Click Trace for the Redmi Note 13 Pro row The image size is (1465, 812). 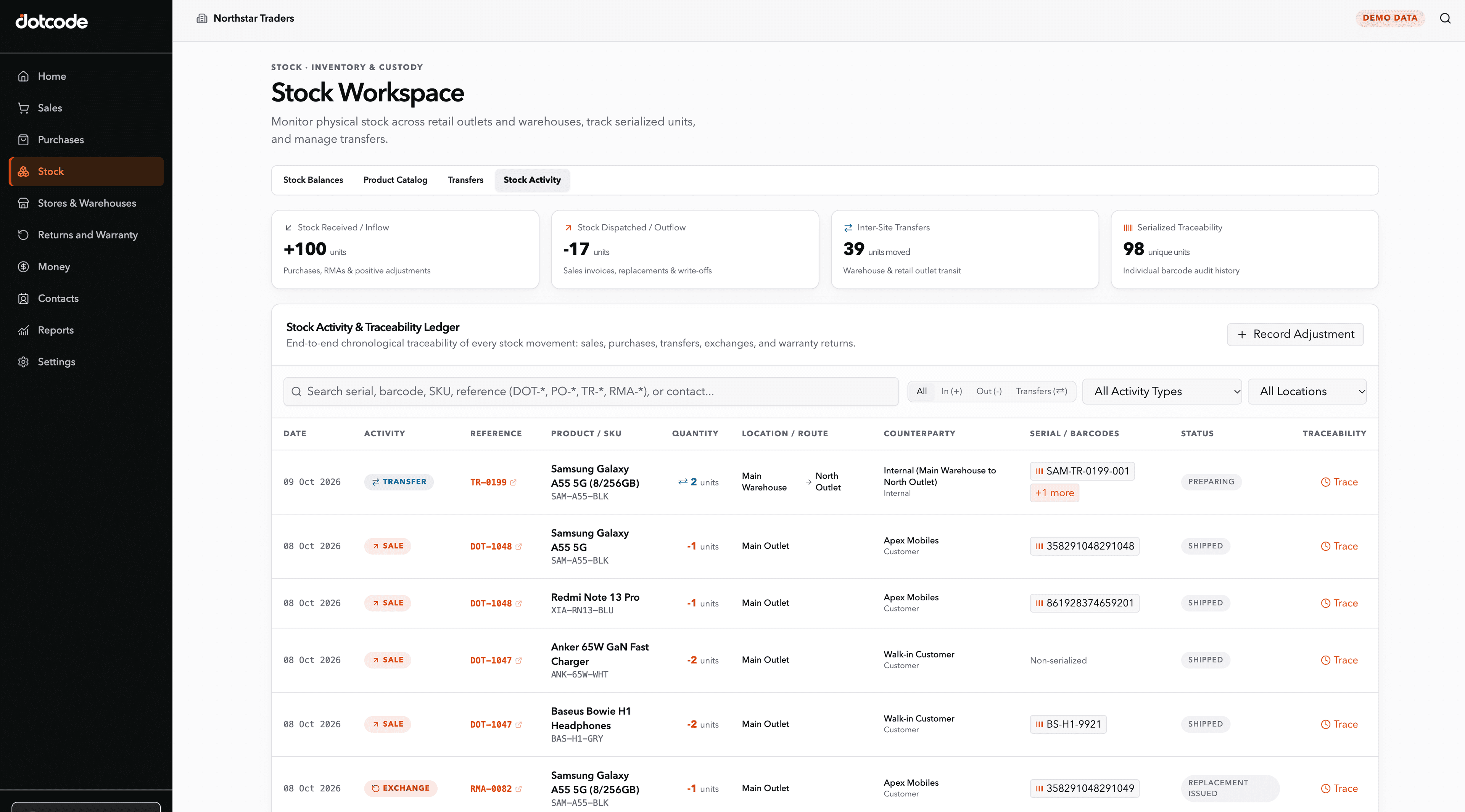coord(1339,603)
